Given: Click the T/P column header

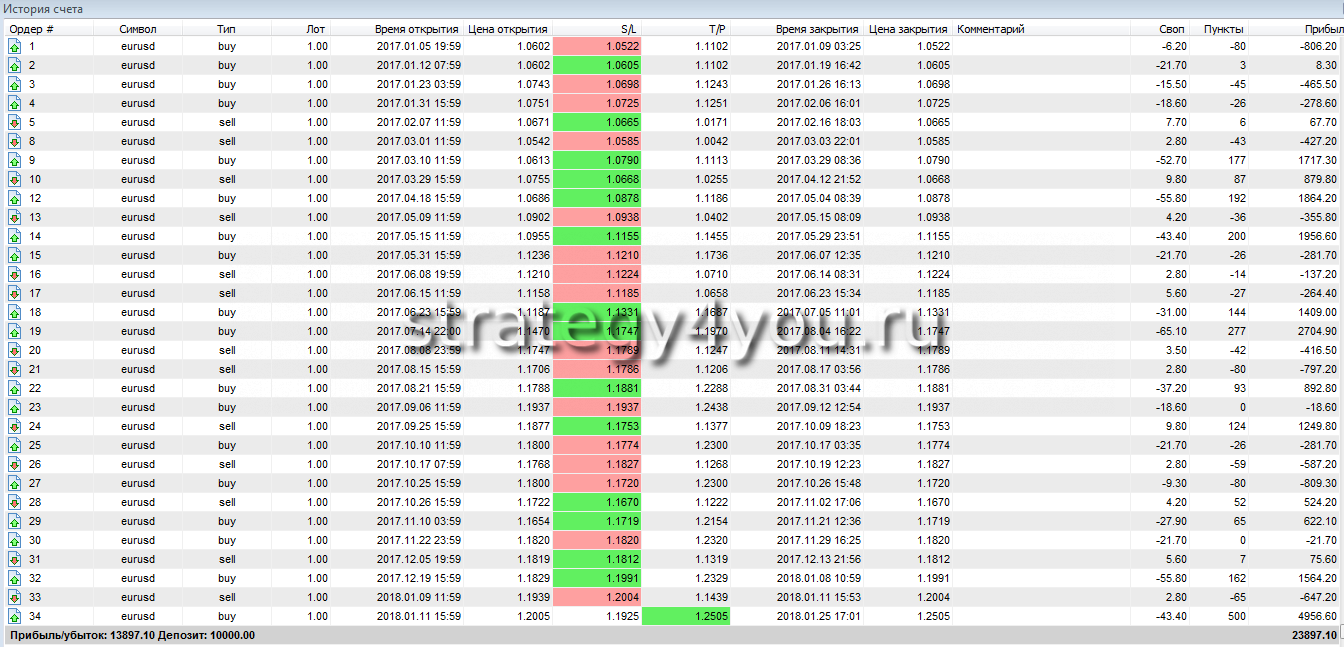Looking at the screenshot, I should click(716, 29).
